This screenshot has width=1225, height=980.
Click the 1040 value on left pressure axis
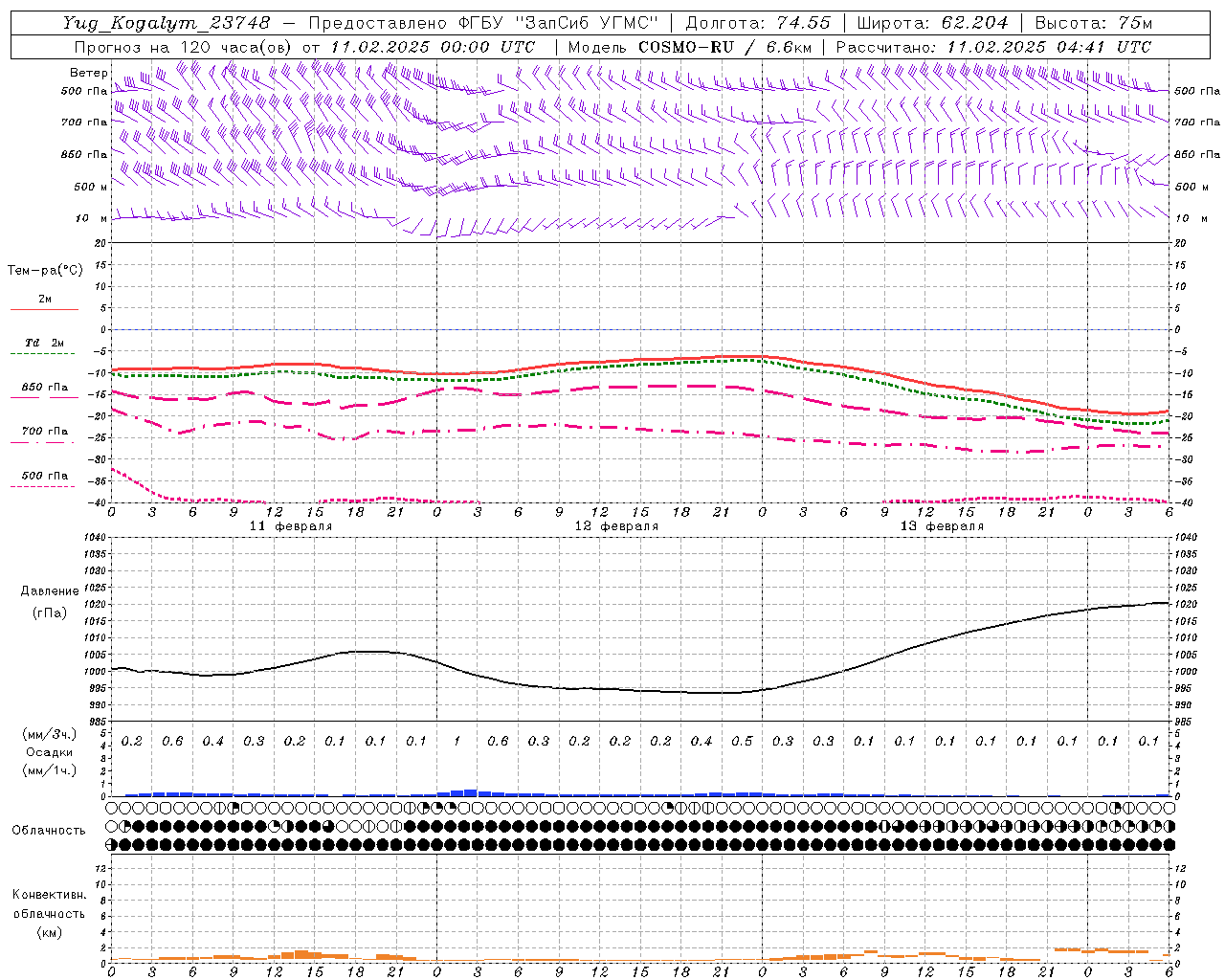click(95, 538)
